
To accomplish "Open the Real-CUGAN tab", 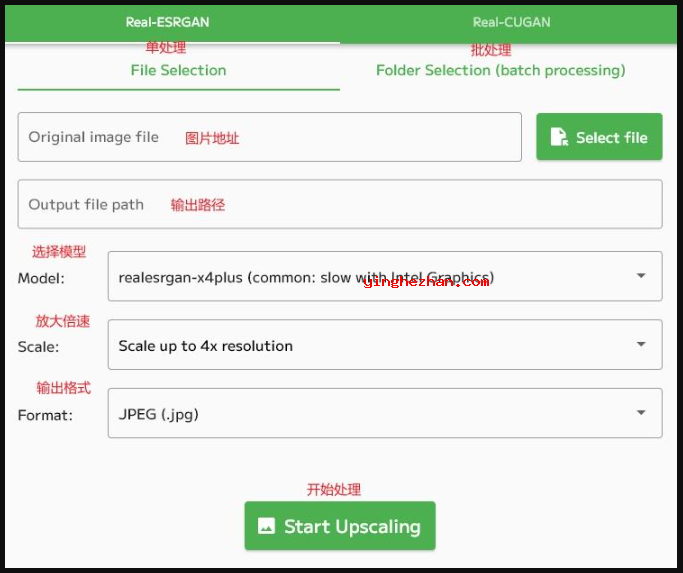I will tap(511, 22).
